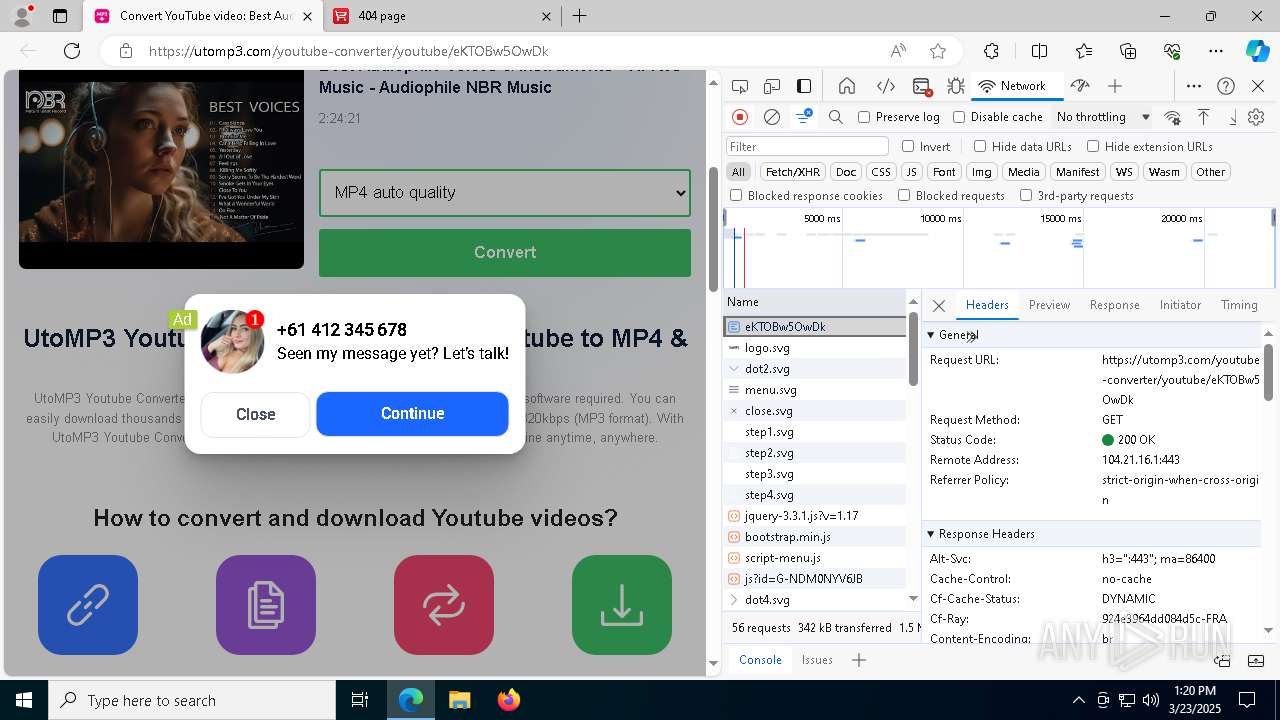Viewport: 1280px width, 720px height.
Task: Check Hide data URLs checkbox
Action: point(980,146)
